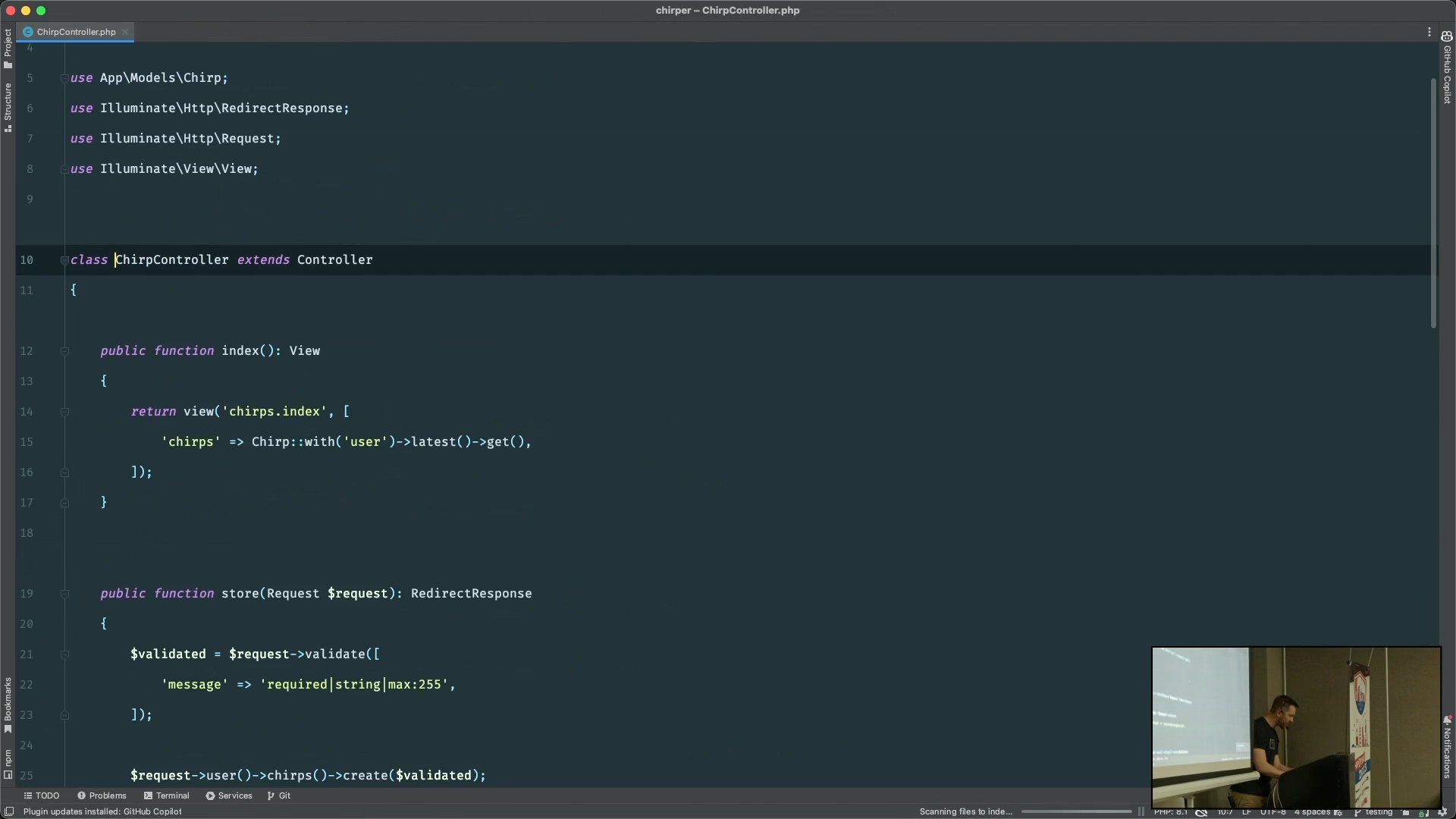Screen dimensions: 1456x819
Task: Click the indexing progress bar
Action: (1076, 811)
